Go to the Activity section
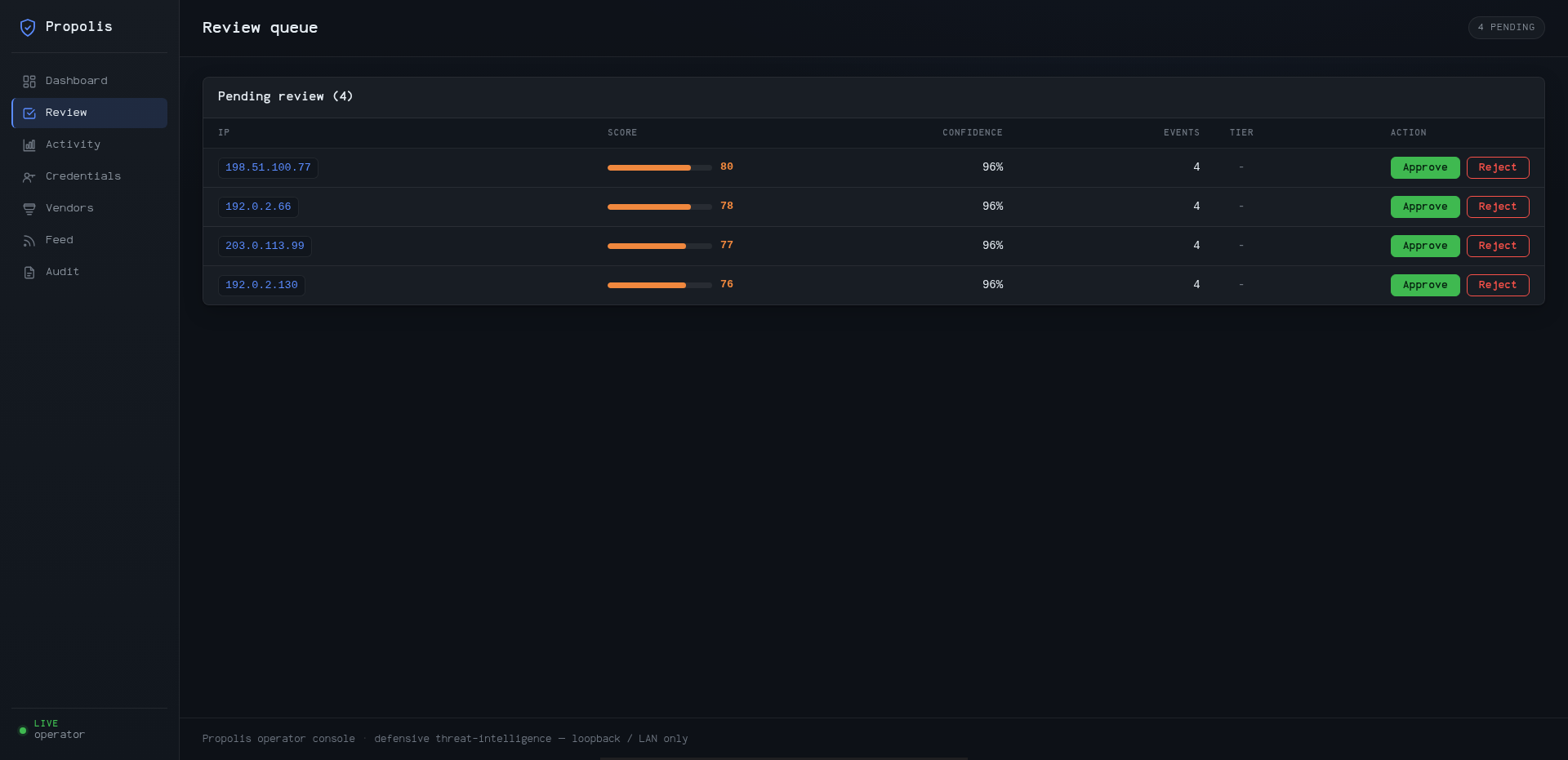The width and height of the screenshot is (1568, 760). click(x=89, y=144)
